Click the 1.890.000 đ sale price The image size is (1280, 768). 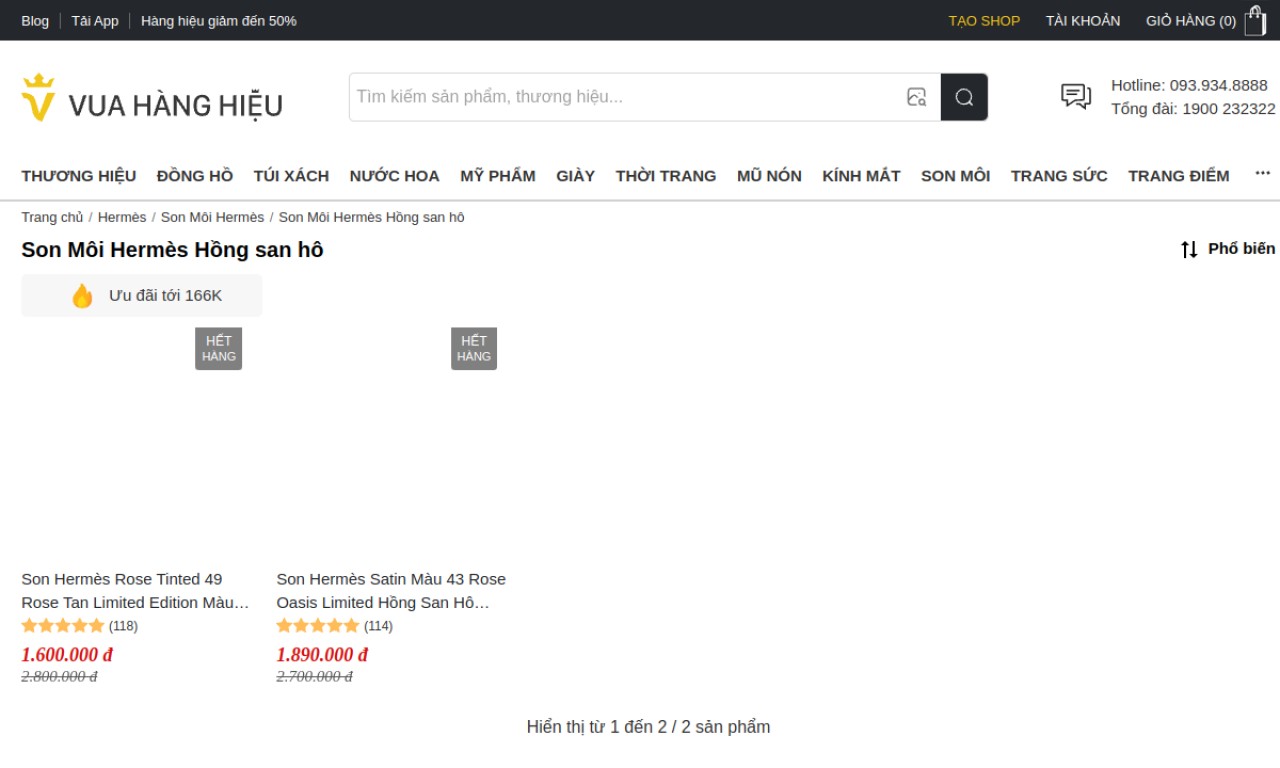322,655
